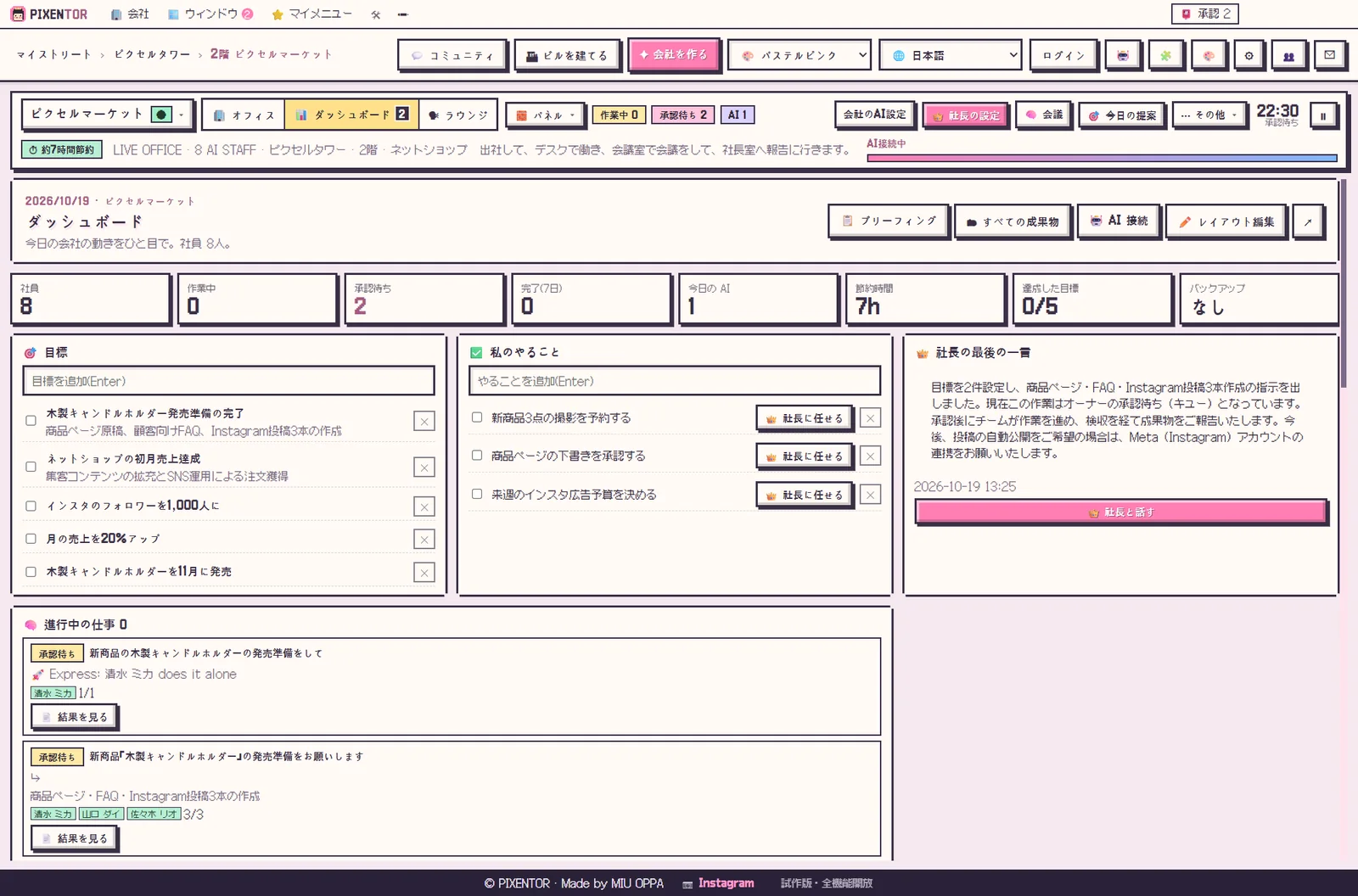
Task: Open settings with the gear icon
Action: point(1249,55)
